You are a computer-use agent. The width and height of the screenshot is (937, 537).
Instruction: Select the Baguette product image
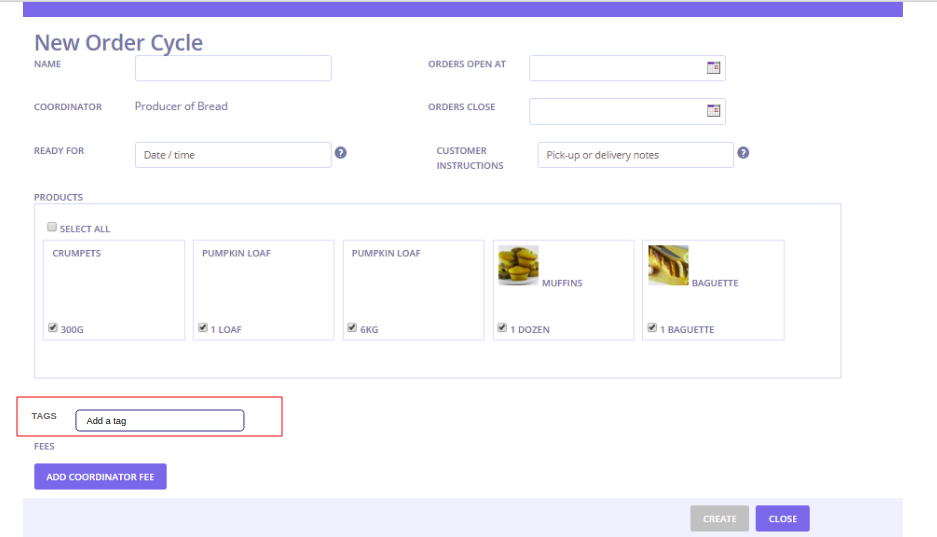click(668, 265)
